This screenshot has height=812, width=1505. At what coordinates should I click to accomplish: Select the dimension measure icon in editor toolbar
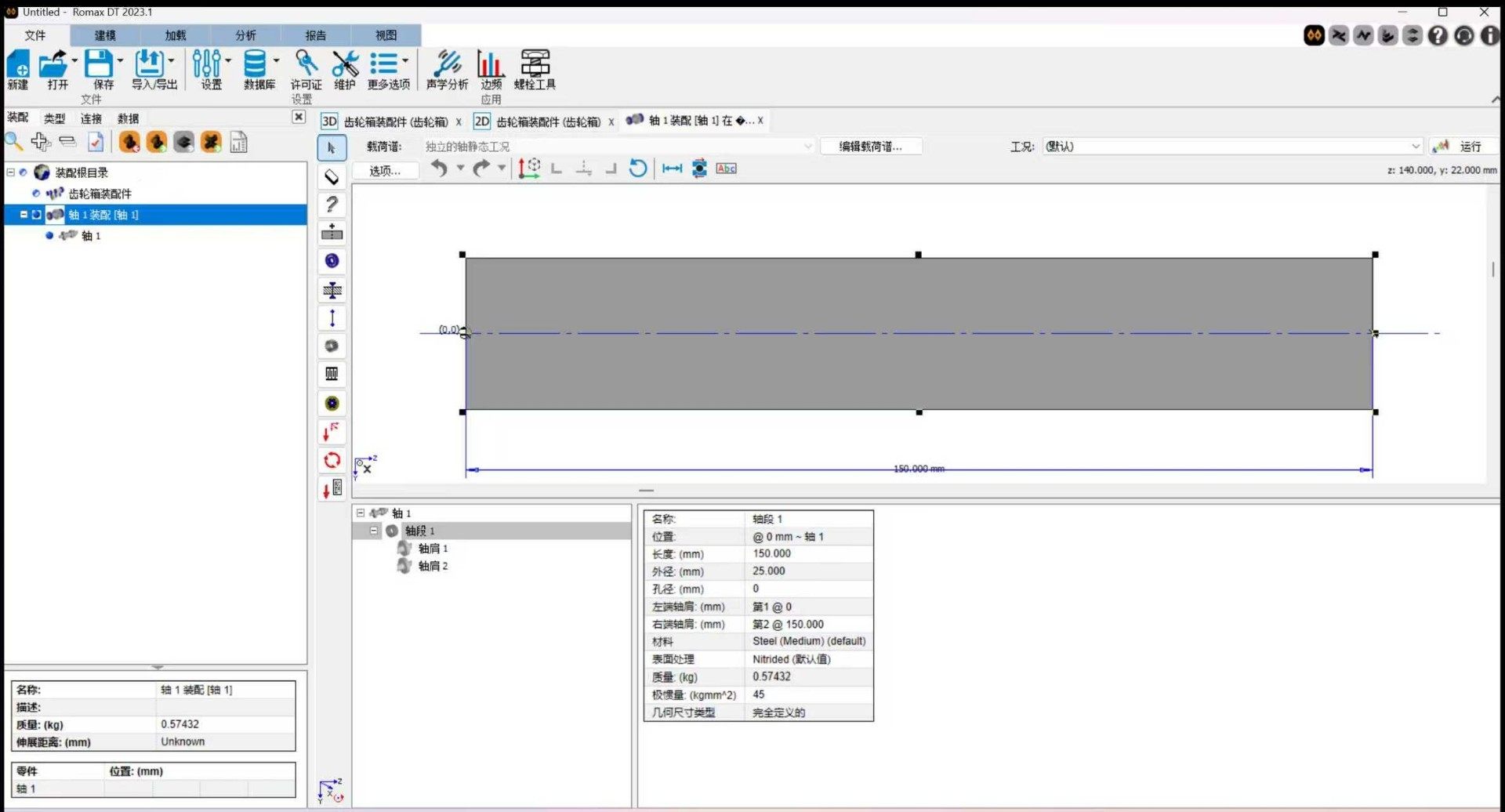(672, 169)
